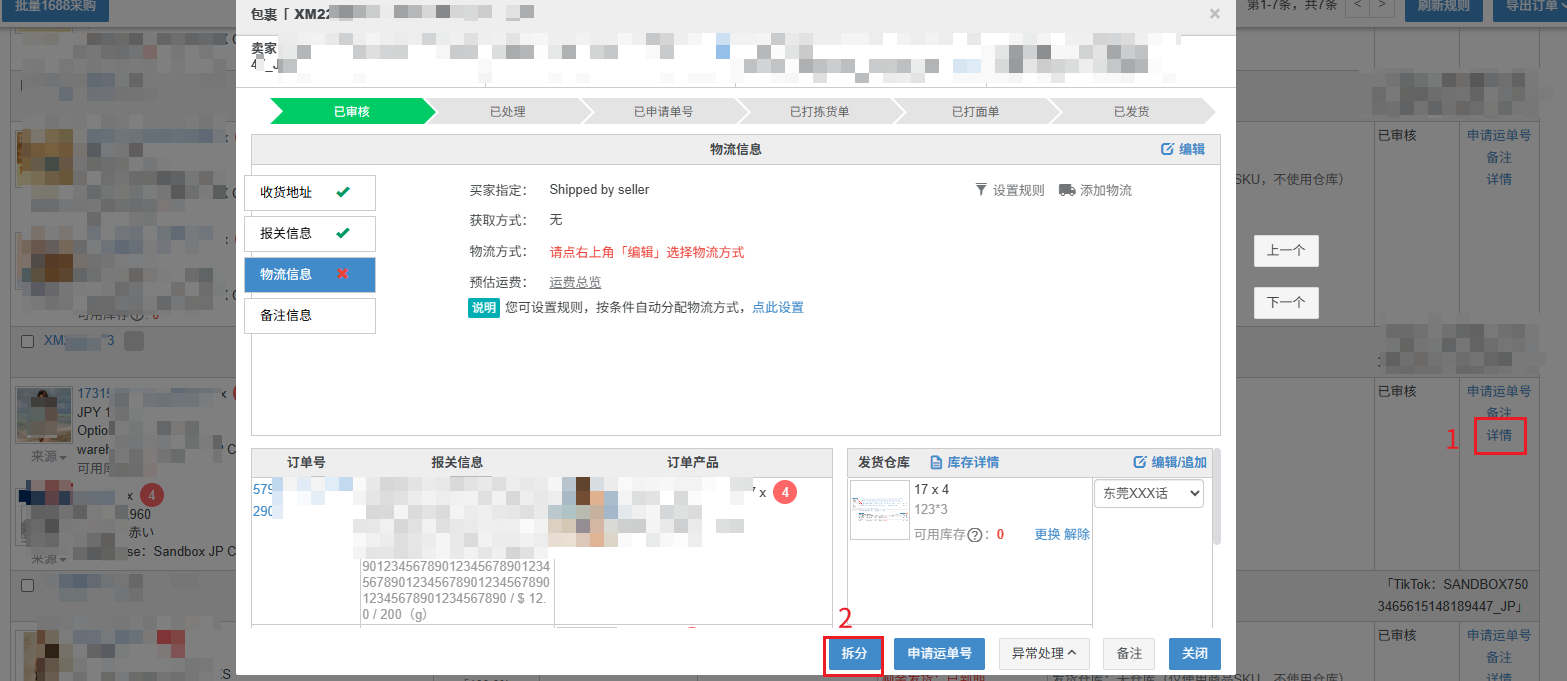Open 库存详情 document icon link

tap(937, 462)
